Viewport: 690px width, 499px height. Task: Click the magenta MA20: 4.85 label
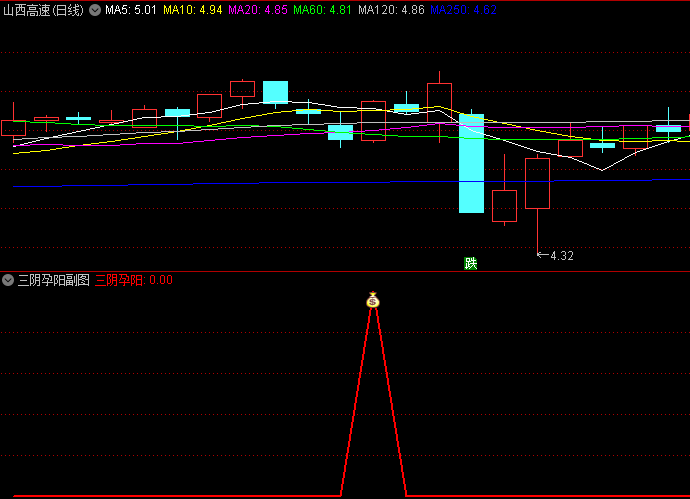pyautogui.click(x=258, y=10)
